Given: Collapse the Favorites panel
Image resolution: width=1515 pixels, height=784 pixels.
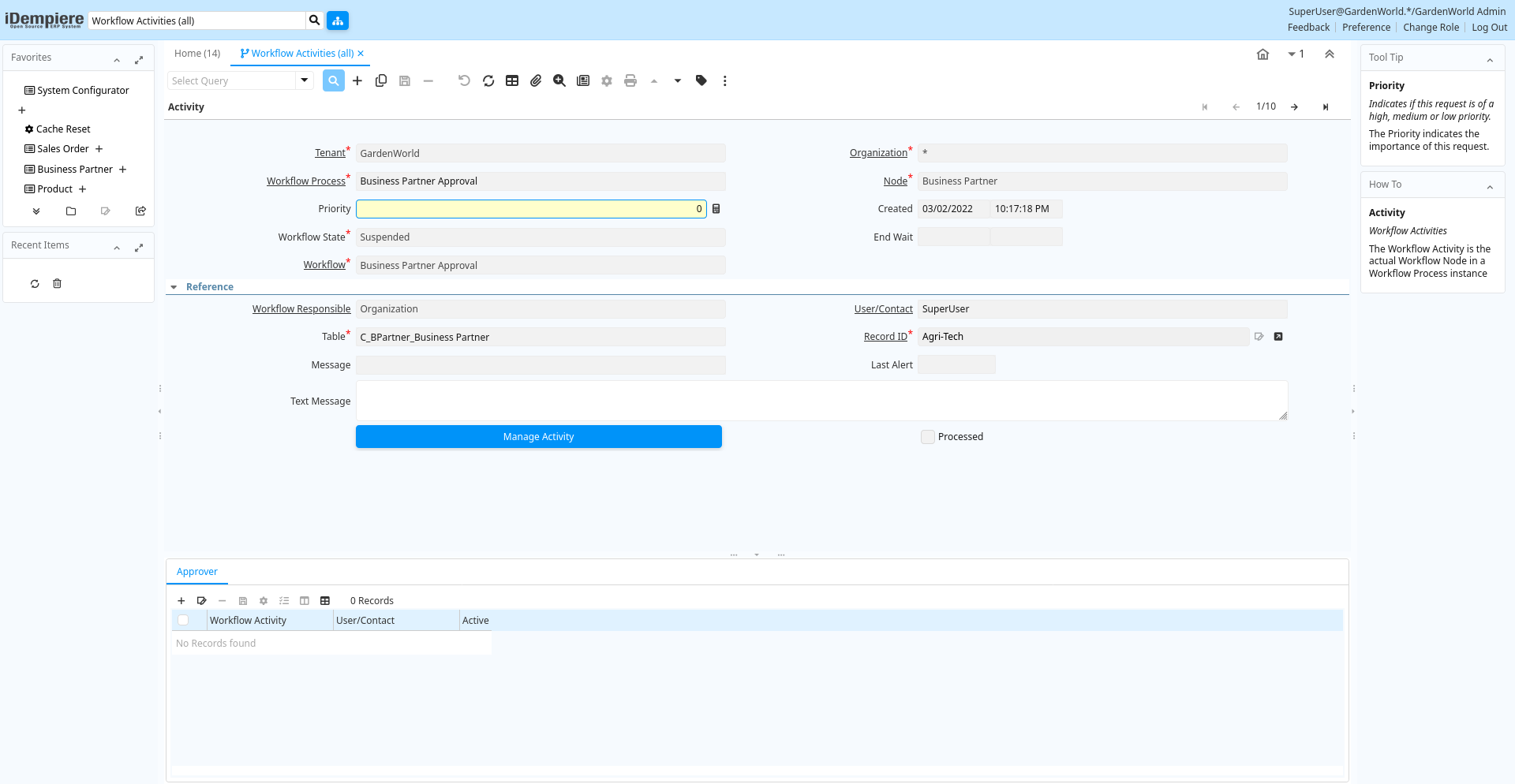Looking at the screenshot, I should coord(117,59).
